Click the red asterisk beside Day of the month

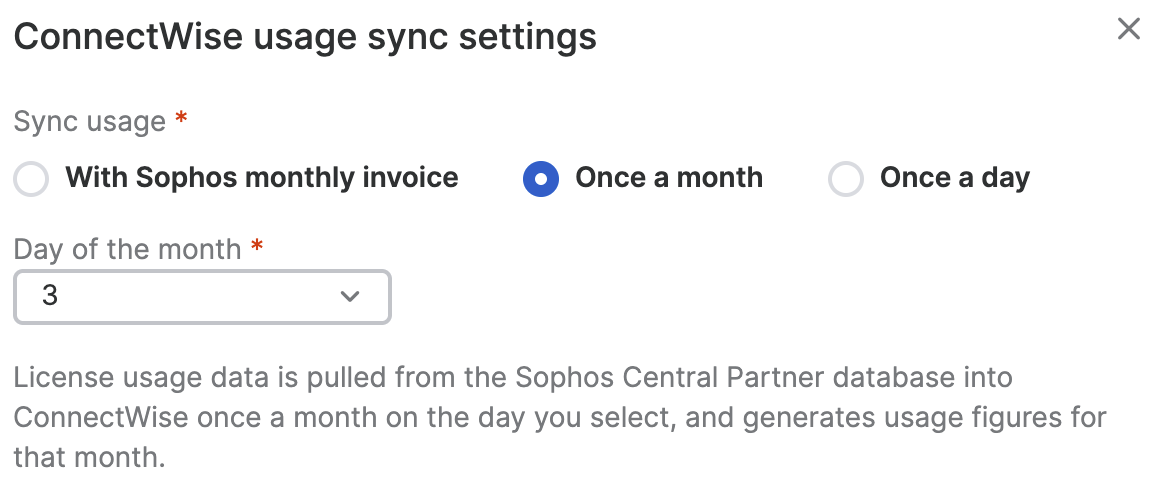(257, 247)
